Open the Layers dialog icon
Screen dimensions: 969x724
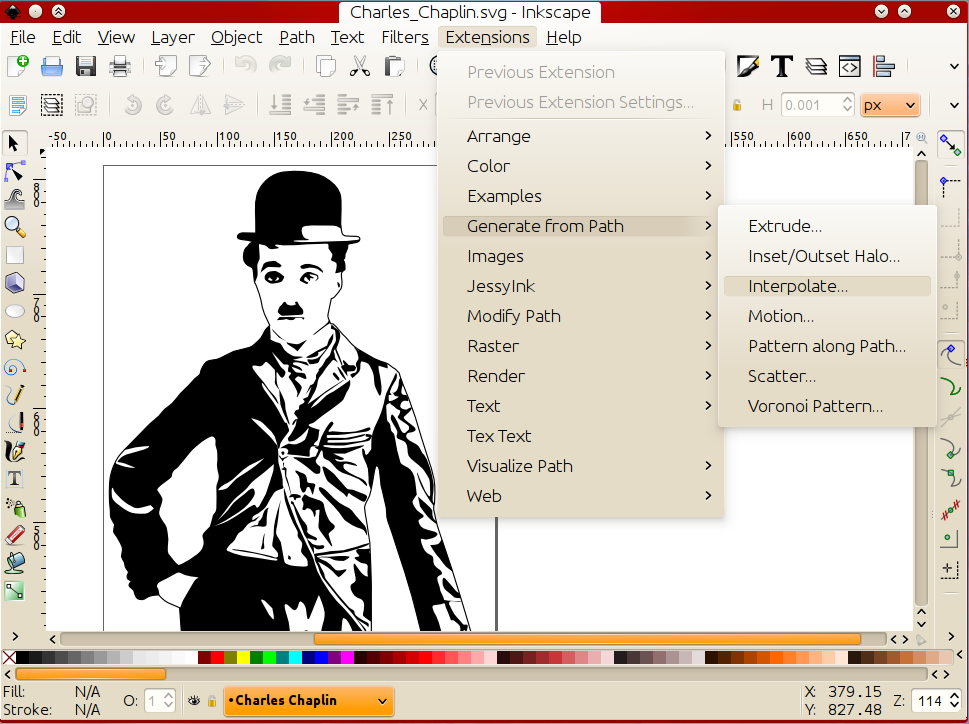tap(816, 66)
